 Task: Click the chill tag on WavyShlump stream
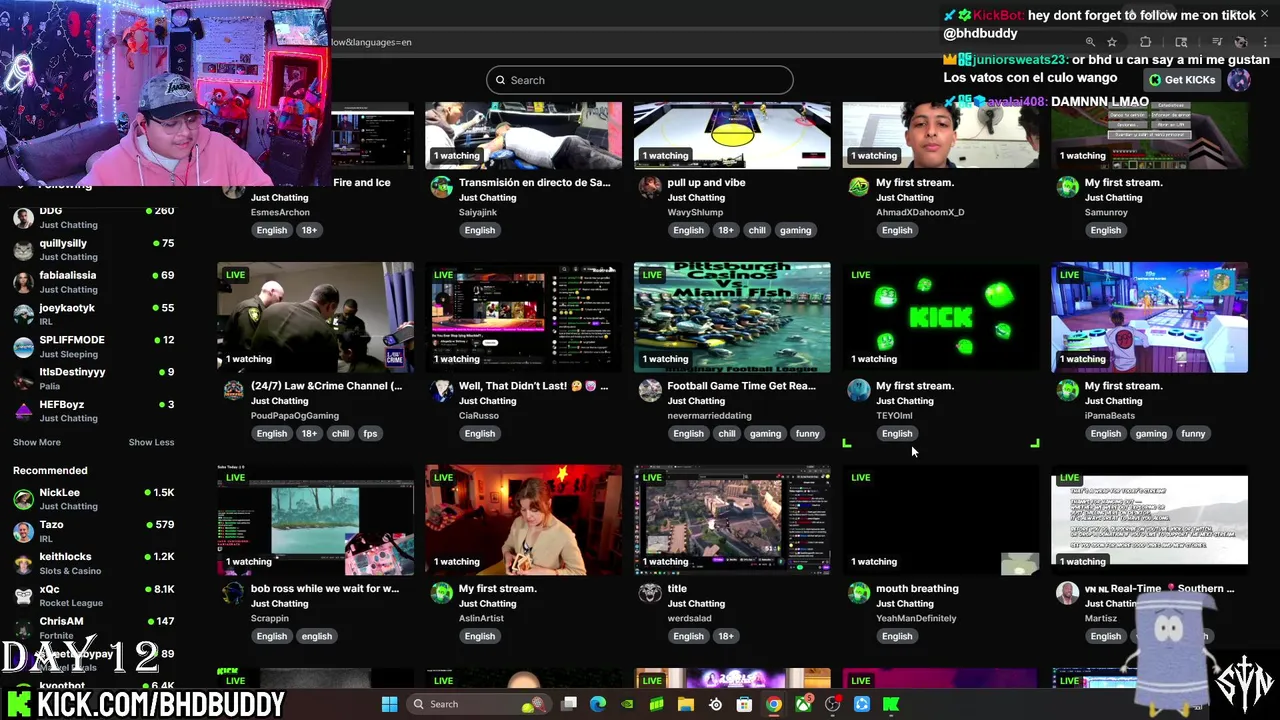click(757, 230)
